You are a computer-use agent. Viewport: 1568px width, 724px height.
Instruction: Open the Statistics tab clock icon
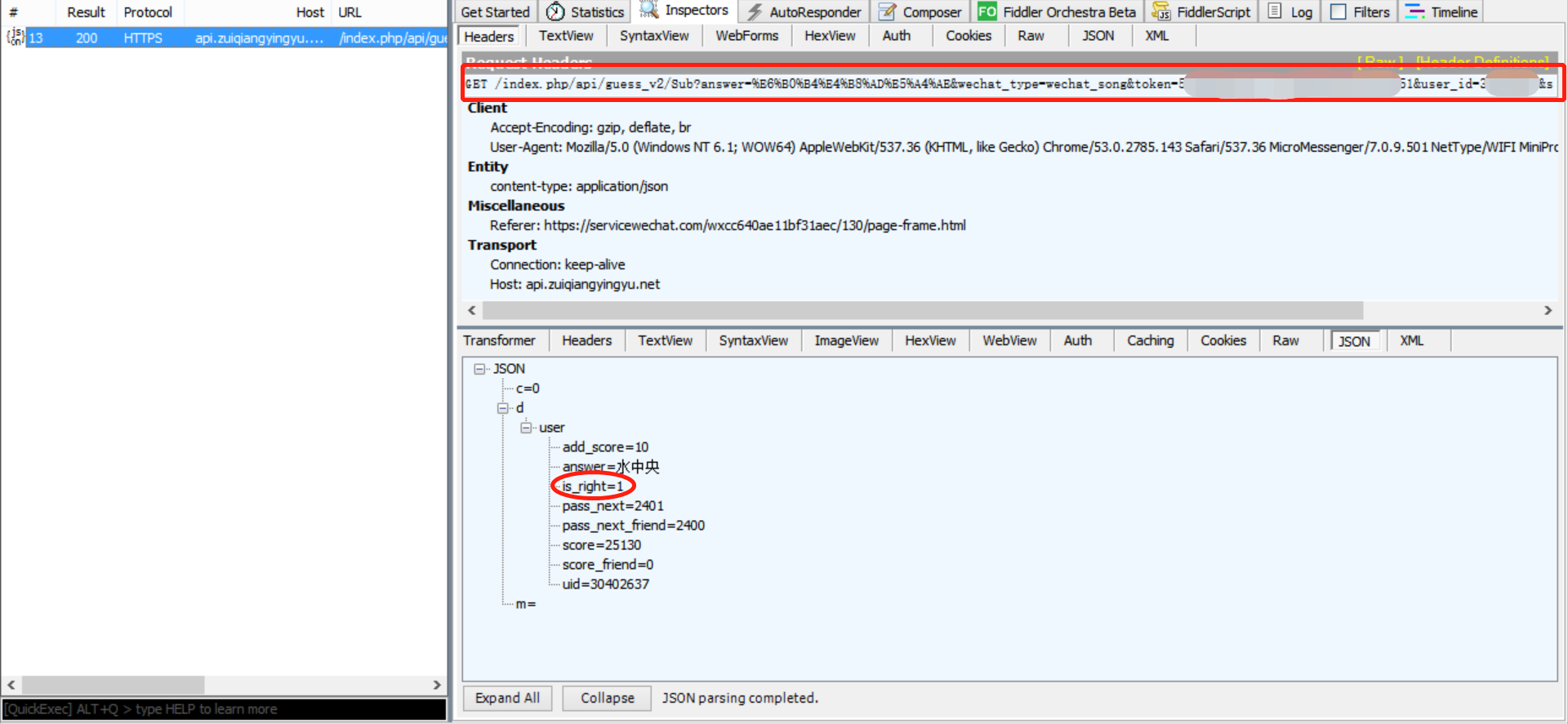coord(555,11)
